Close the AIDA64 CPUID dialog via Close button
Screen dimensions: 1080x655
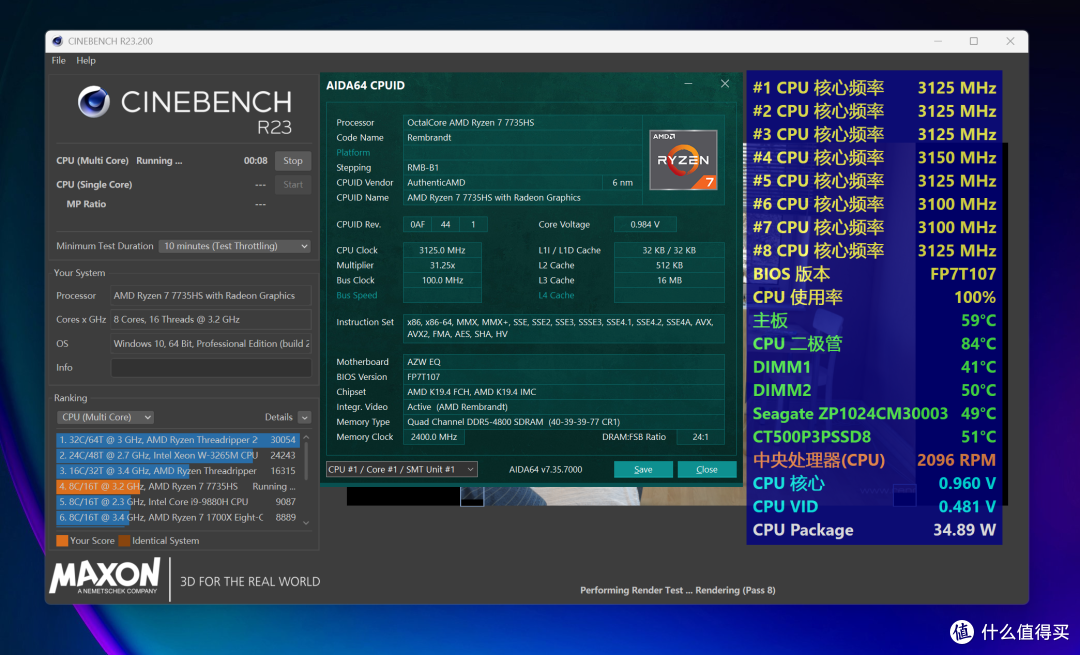point(707,469)
